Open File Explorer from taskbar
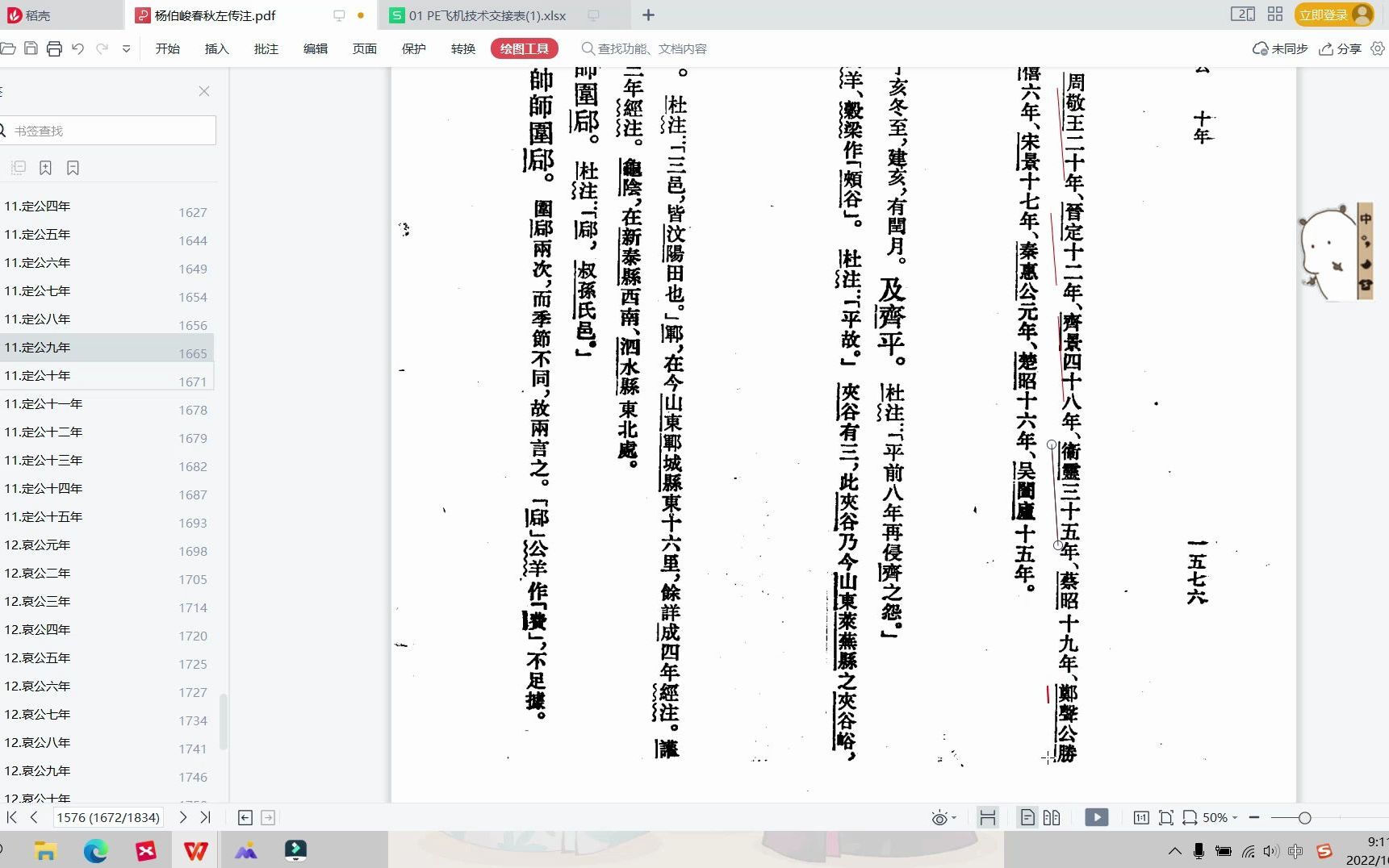 [45, 850]
